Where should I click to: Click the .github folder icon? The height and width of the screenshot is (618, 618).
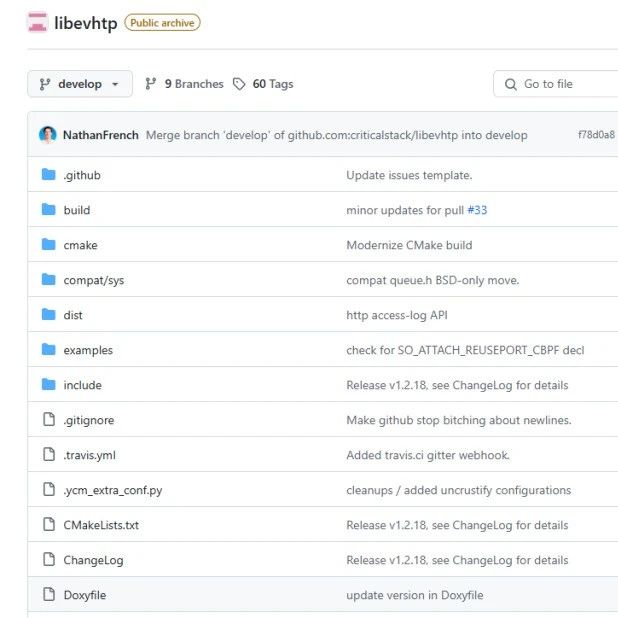pos(49,175)
